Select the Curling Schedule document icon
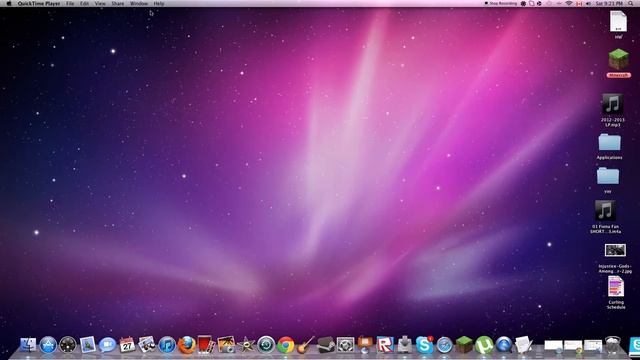The height and width of the screenshot is (360, 640). [616, 287]
